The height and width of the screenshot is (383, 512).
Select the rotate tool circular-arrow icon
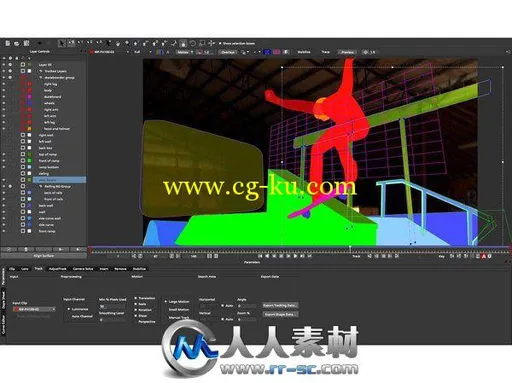[x=192, y=43]
